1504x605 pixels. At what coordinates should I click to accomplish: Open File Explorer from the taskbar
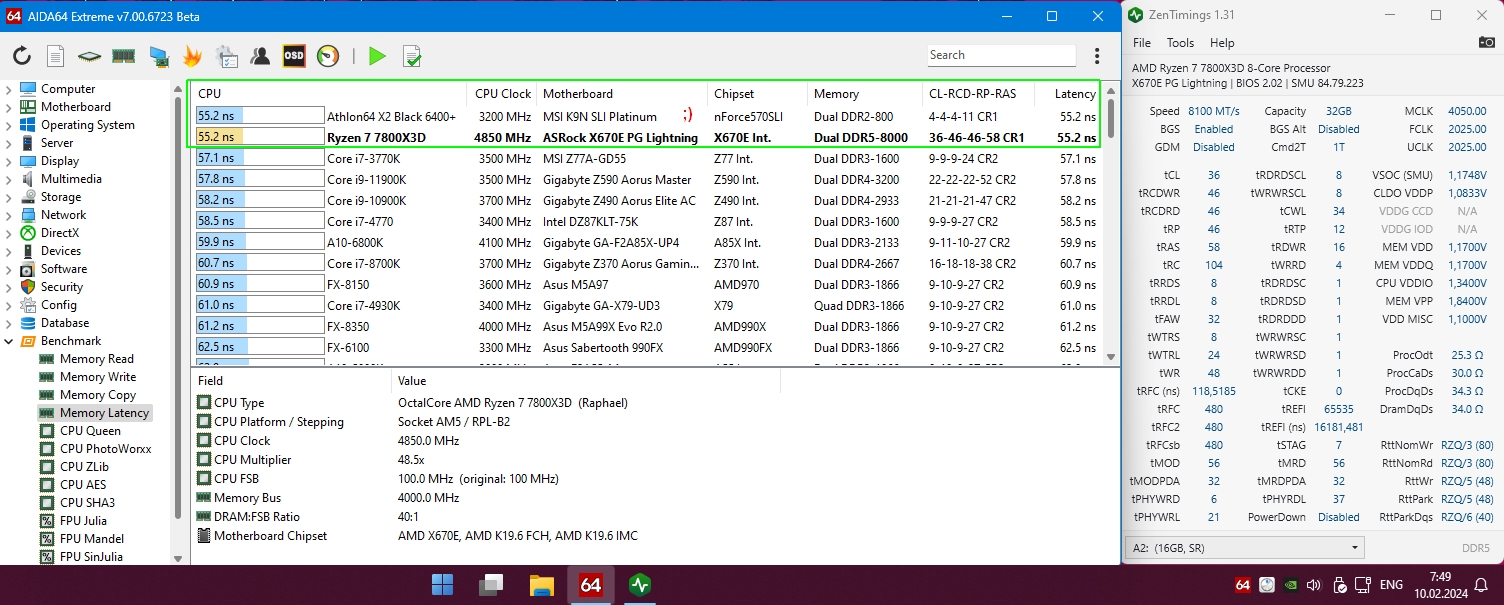(541, 586)
